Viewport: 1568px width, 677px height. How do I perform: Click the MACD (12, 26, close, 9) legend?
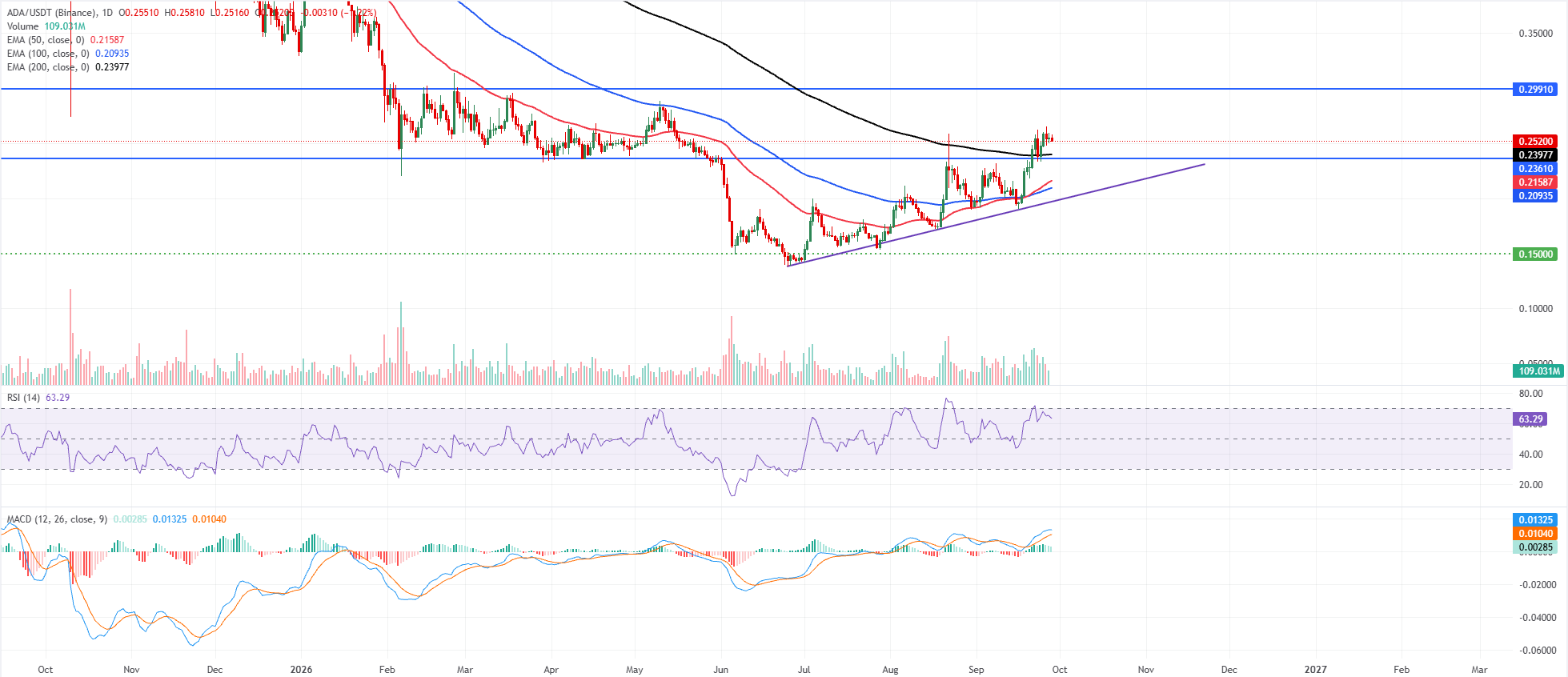tap(116, 519)
